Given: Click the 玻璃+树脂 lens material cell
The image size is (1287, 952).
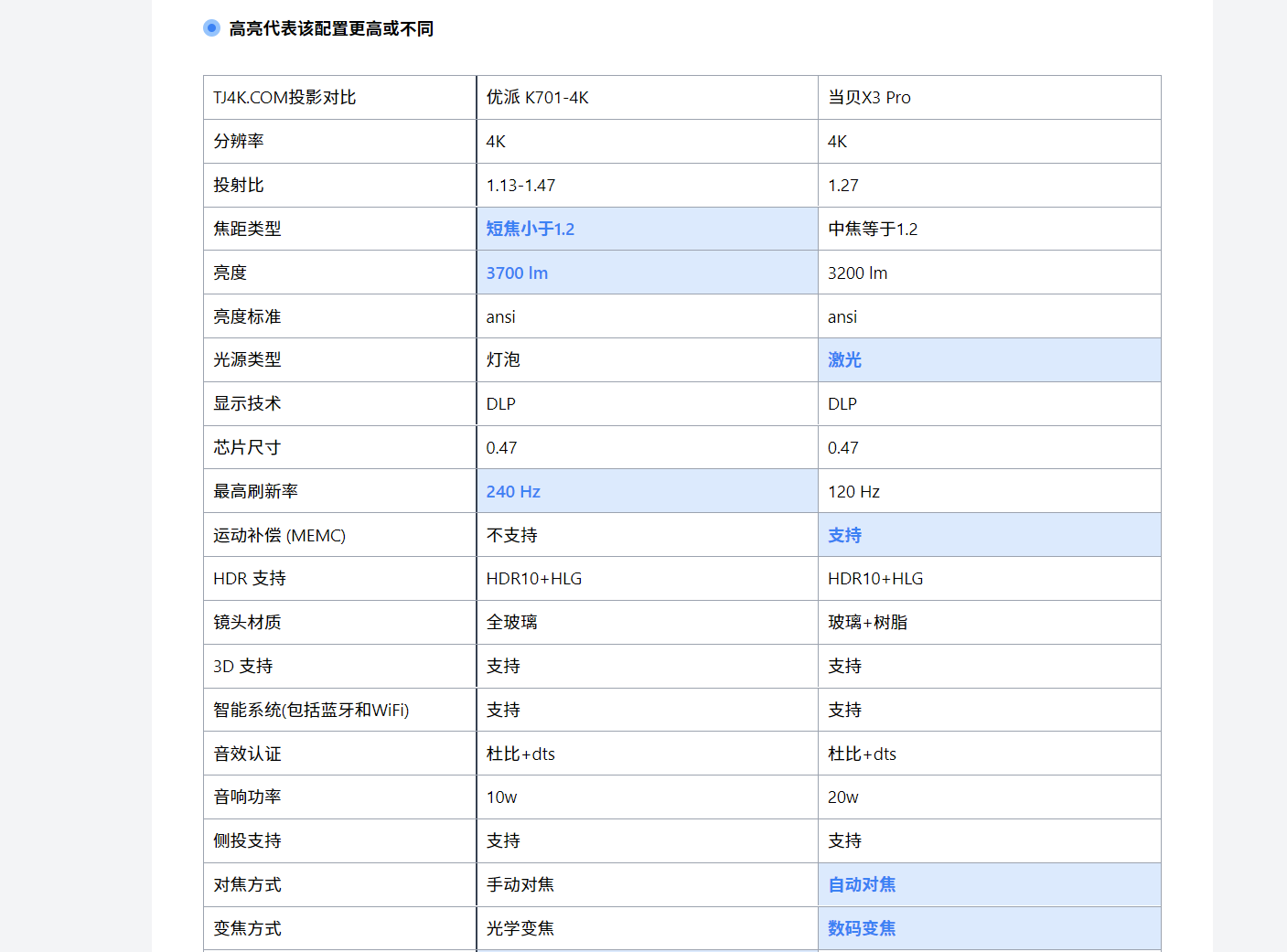Looking at the screenshot, I should tap(867, 623).
